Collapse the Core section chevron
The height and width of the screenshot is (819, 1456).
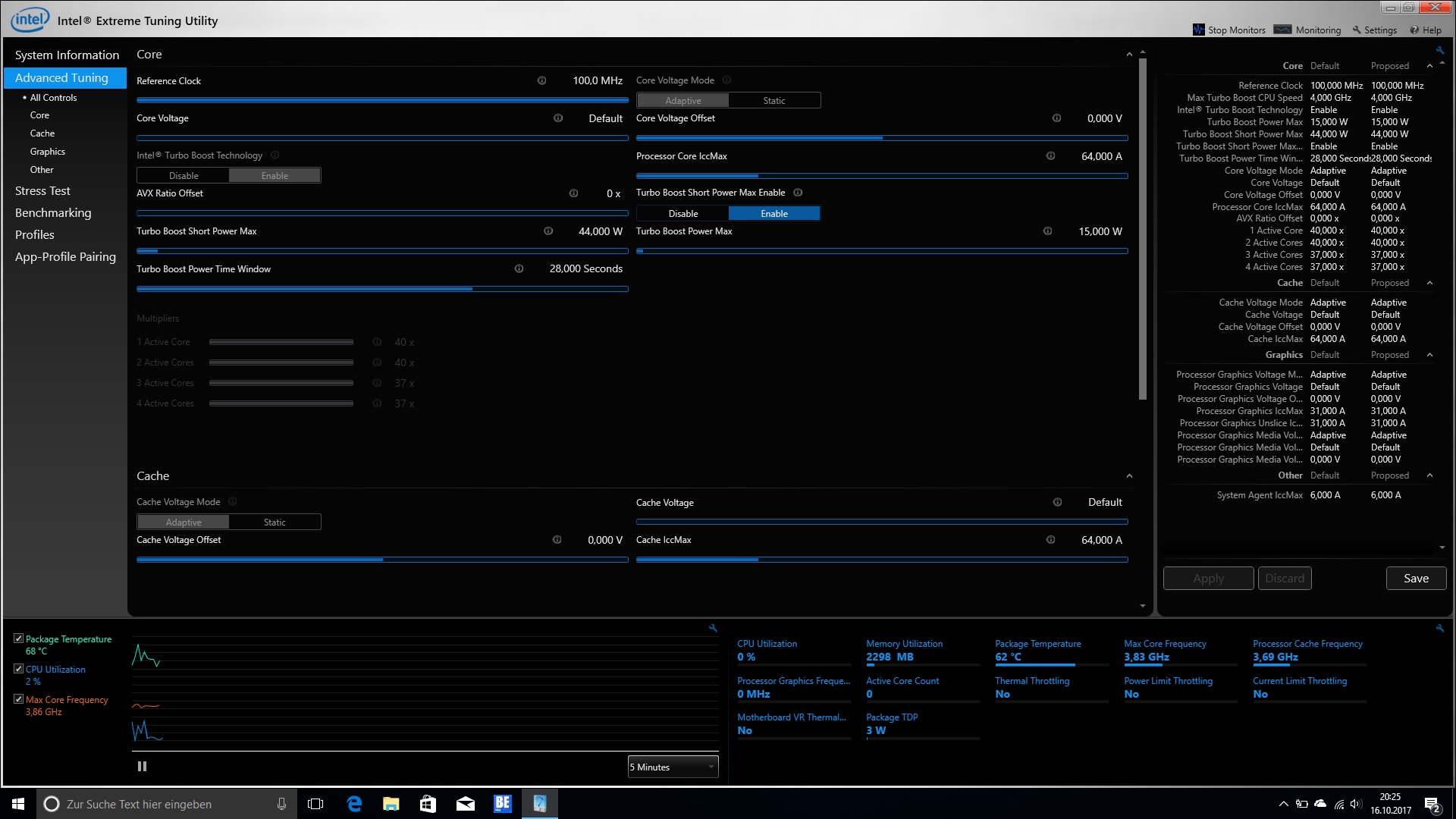pyautogui.click(x=1129, y=55)
